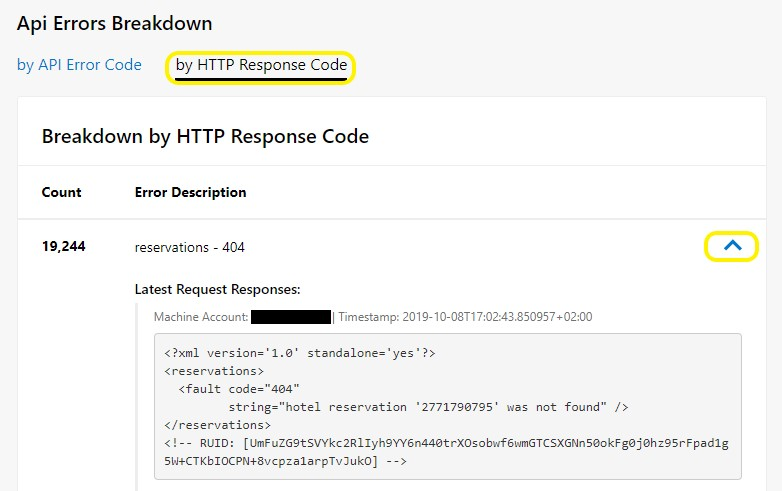The height and width of the screenshot is (491, 782).
Task: Click the fault code="404" line
Action: click(x=239, y=389)
